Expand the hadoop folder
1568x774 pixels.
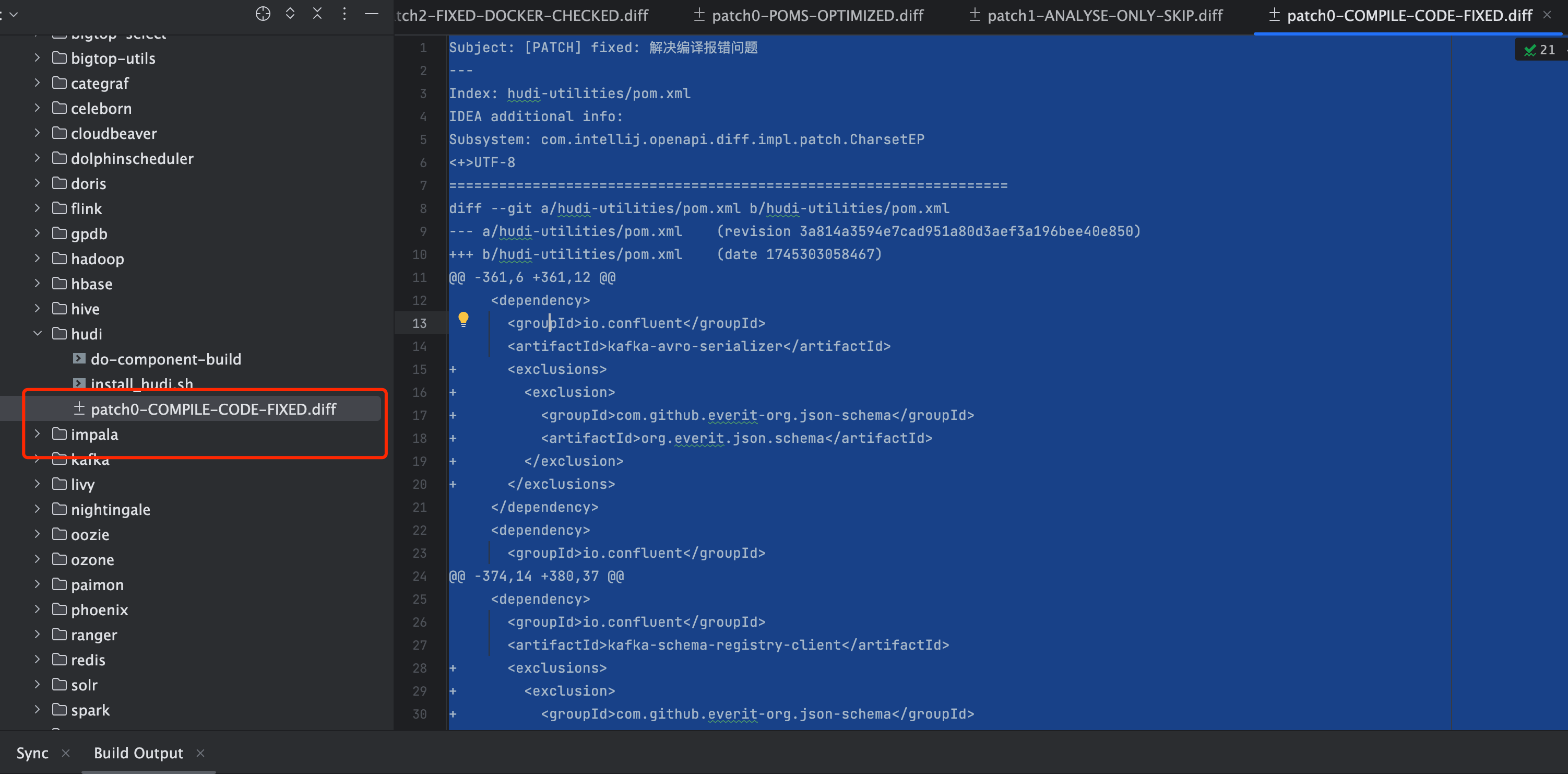[x=37, y=258]
